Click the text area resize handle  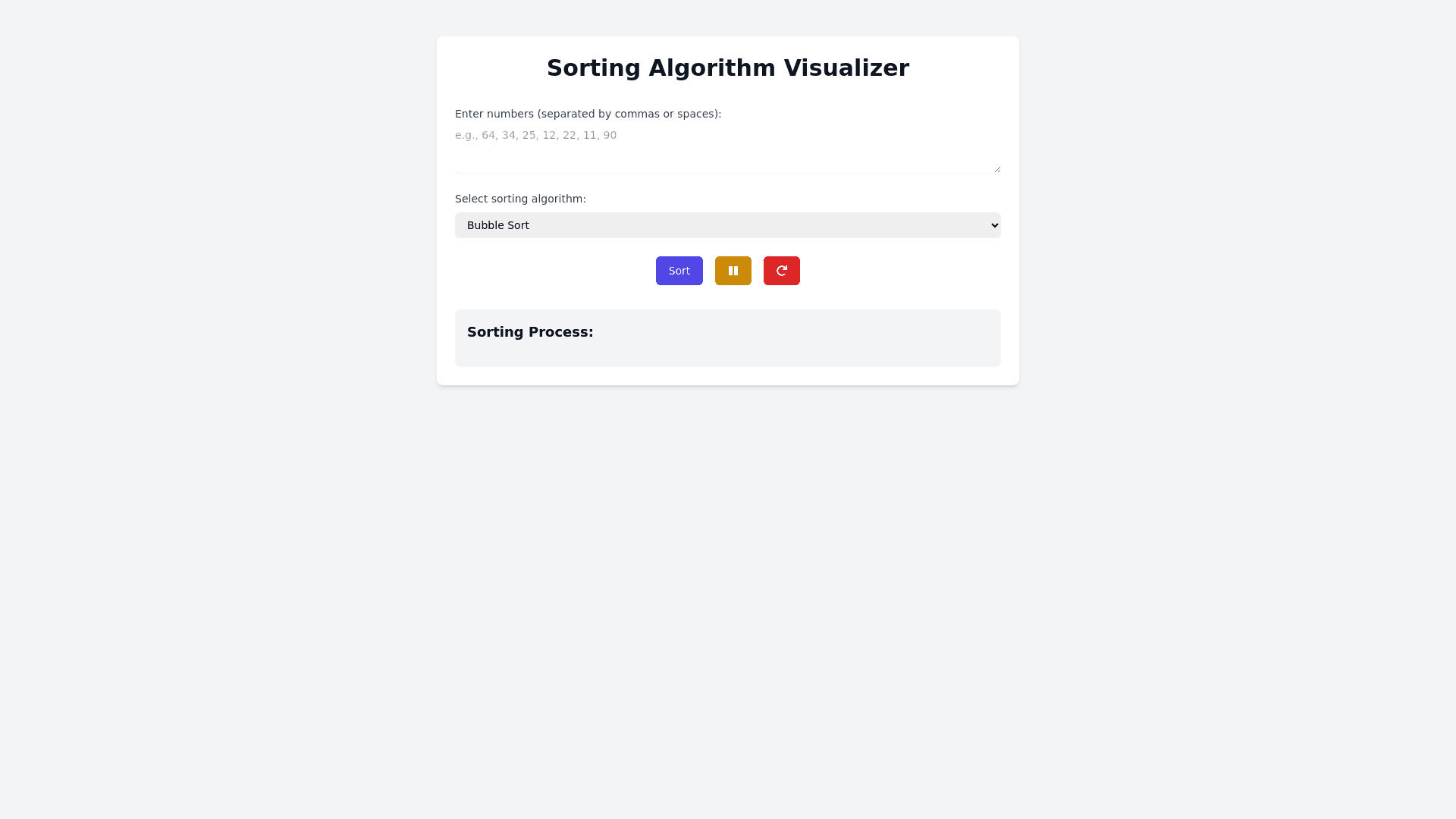[997, 169]
